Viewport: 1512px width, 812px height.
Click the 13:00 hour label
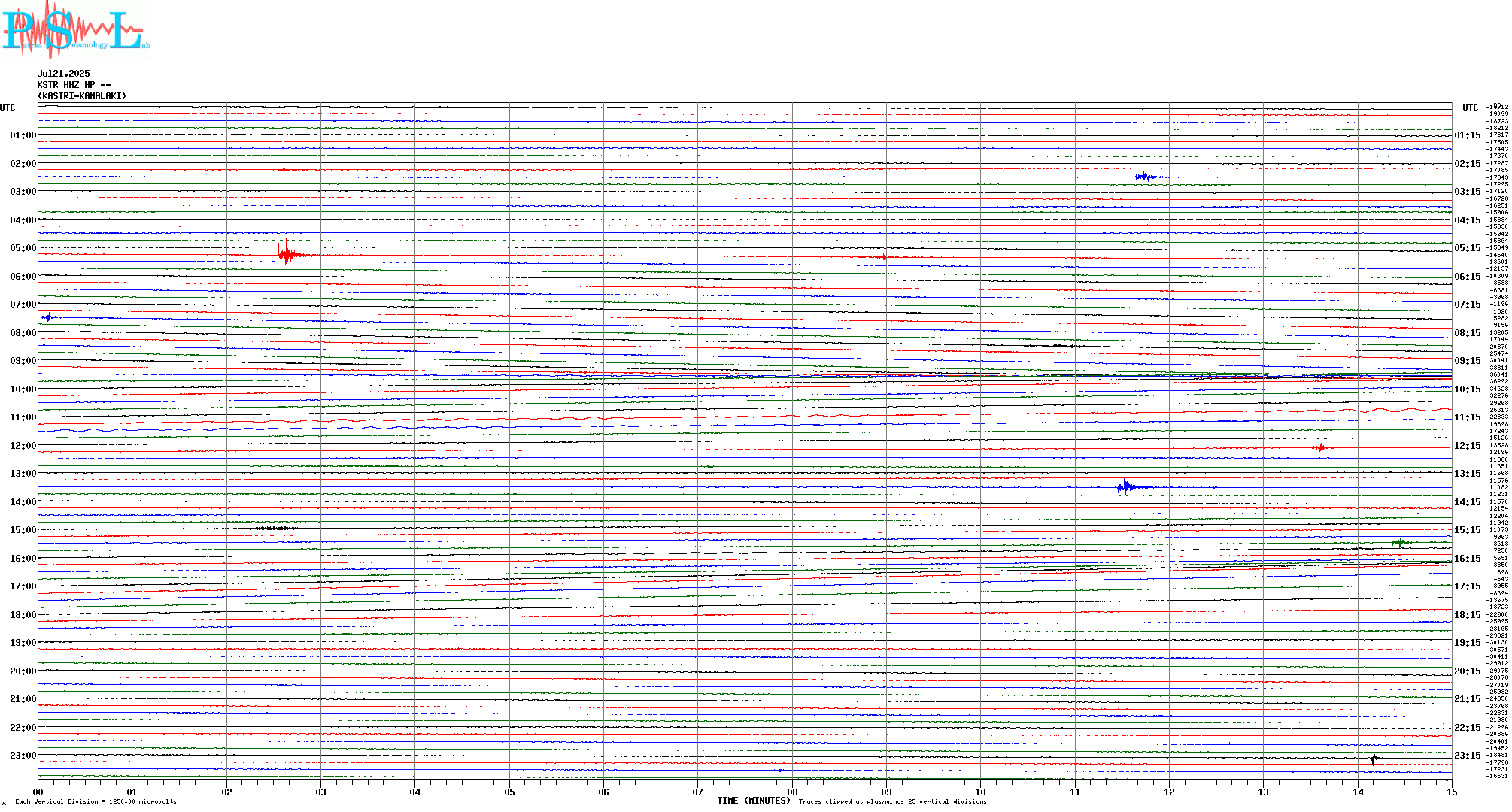click(x=23, y=474)
